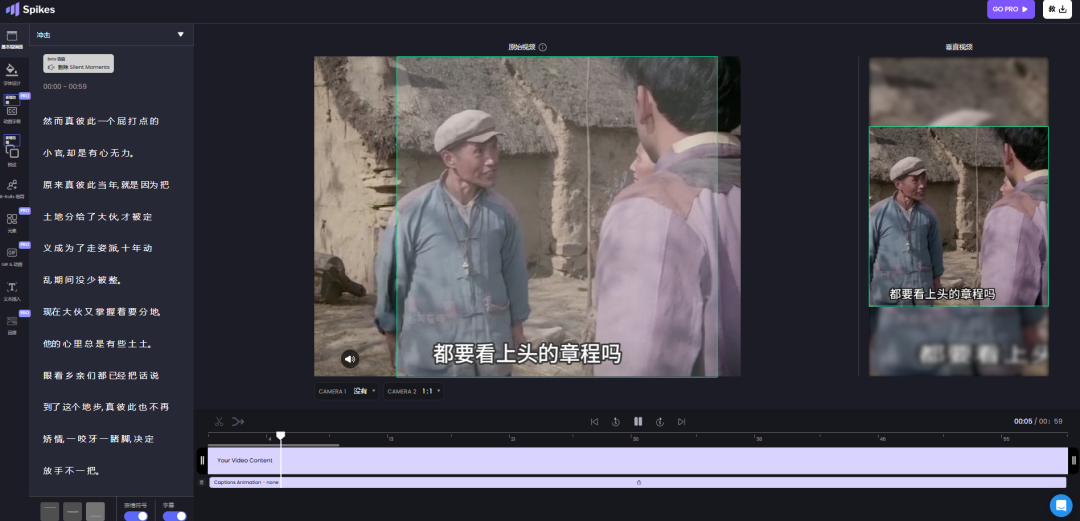Click transcript line 乱期间没少被整
The image size is (1080, 521).
coord(83,280)
